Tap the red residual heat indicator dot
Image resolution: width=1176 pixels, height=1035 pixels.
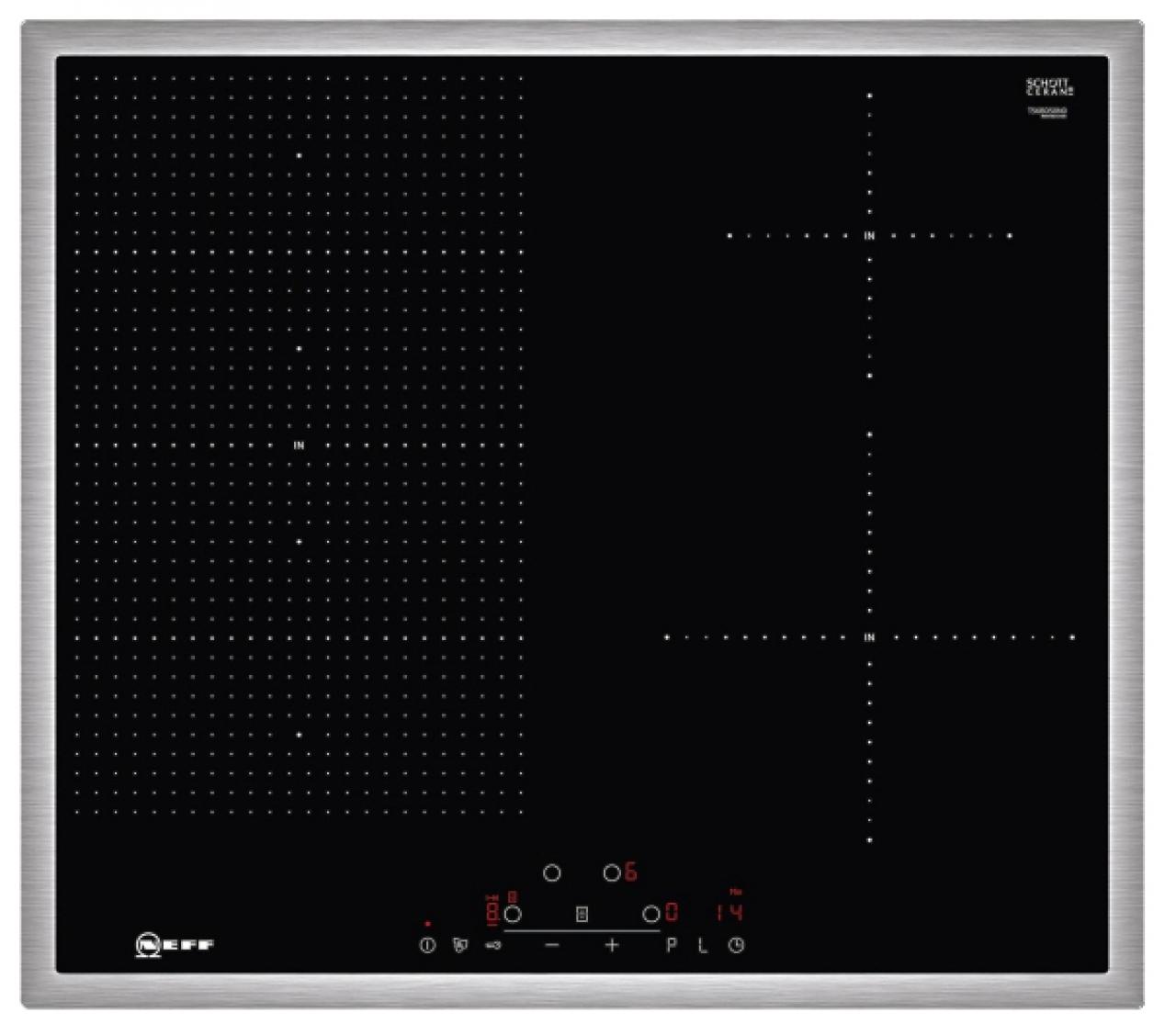pos(427,923)
